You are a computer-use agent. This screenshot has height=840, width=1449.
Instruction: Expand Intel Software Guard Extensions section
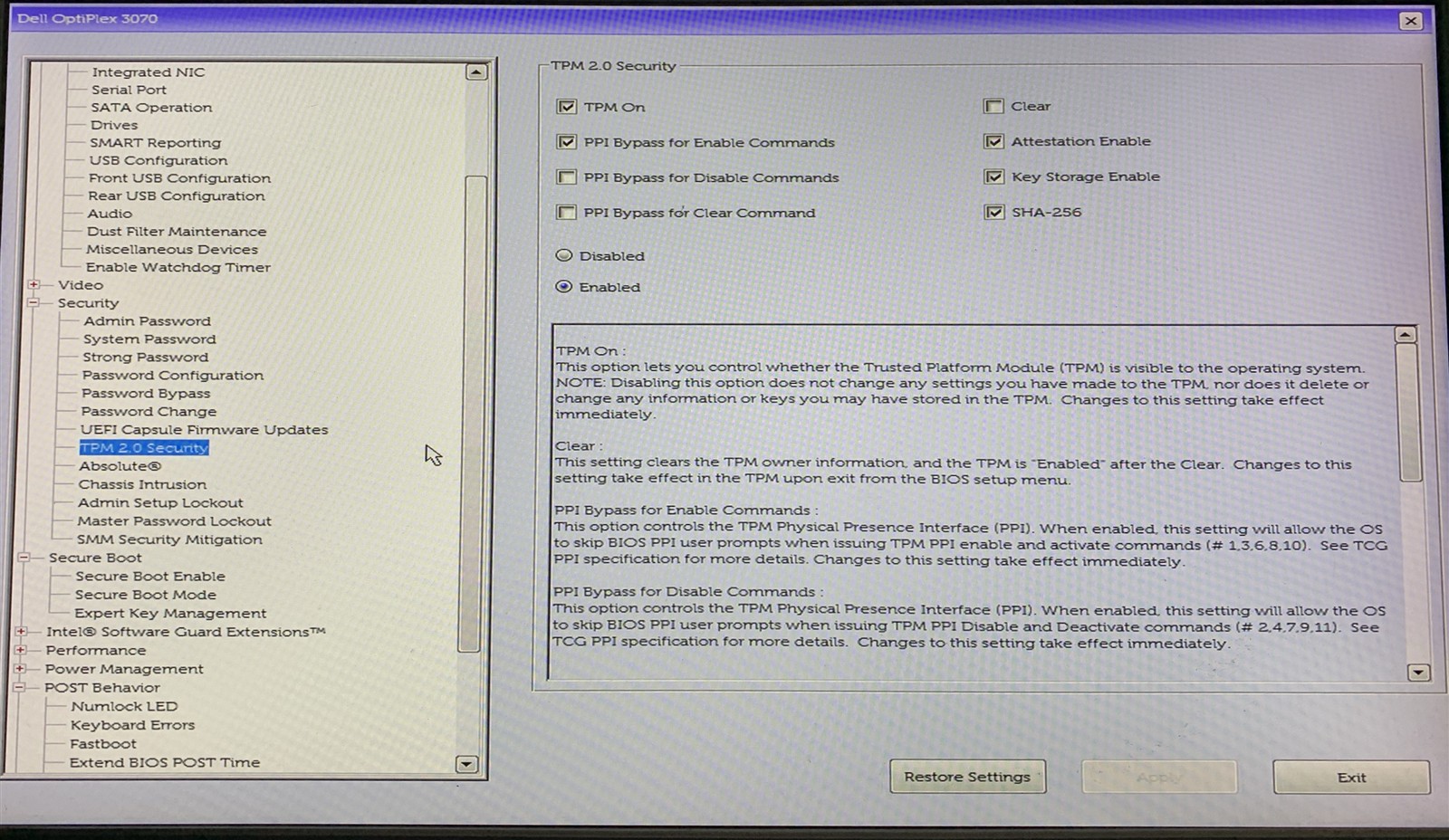pyautogui.click(x=22, y=631)
